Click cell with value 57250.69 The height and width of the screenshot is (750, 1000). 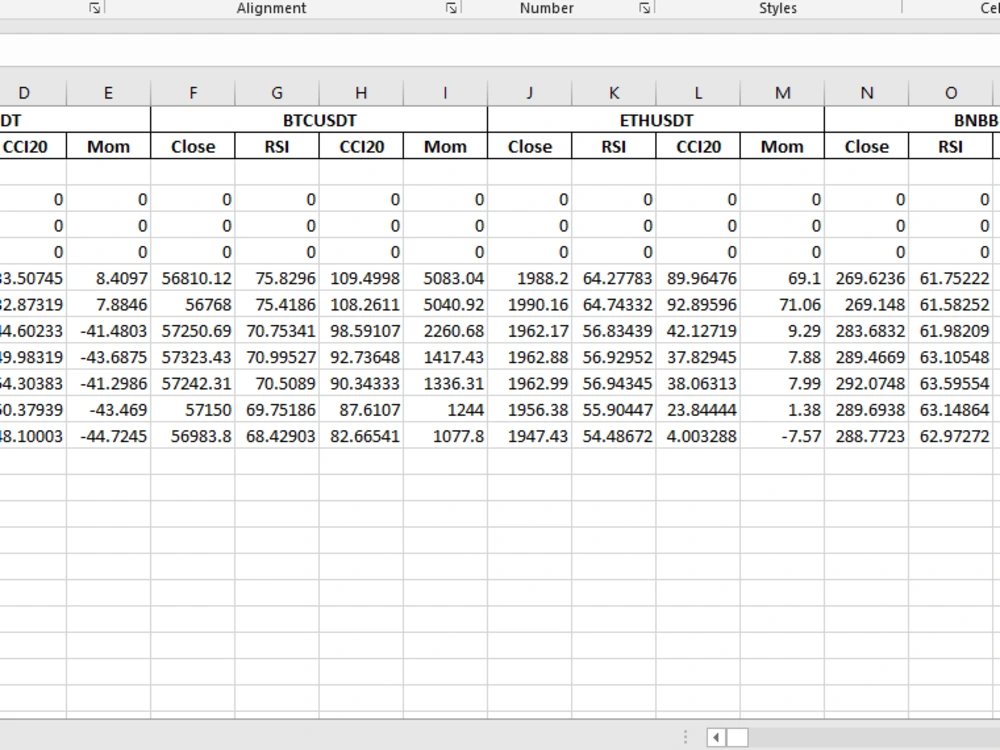(193, 330)
